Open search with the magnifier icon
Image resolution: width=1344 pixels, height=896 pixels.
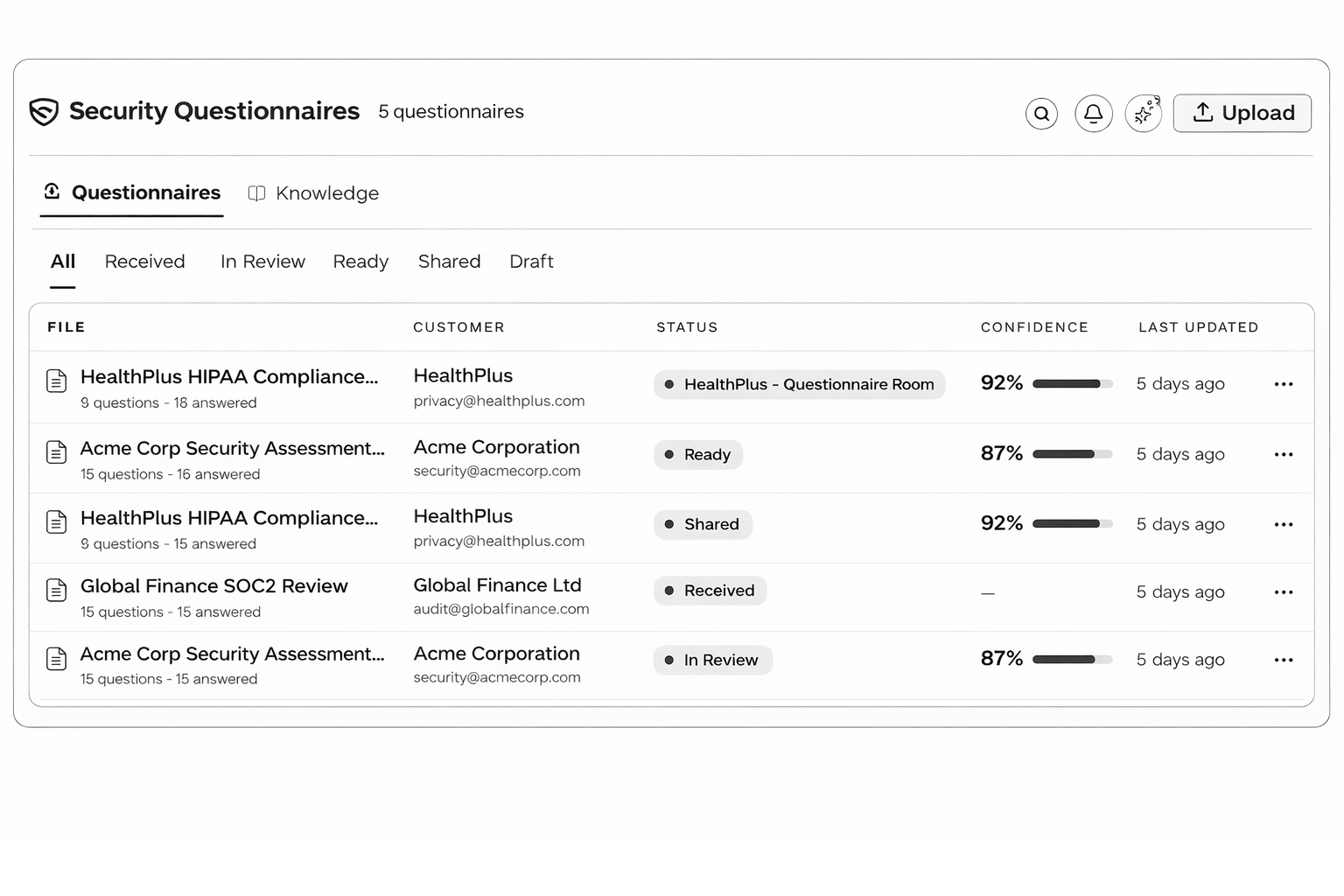tap(1041, 113)
